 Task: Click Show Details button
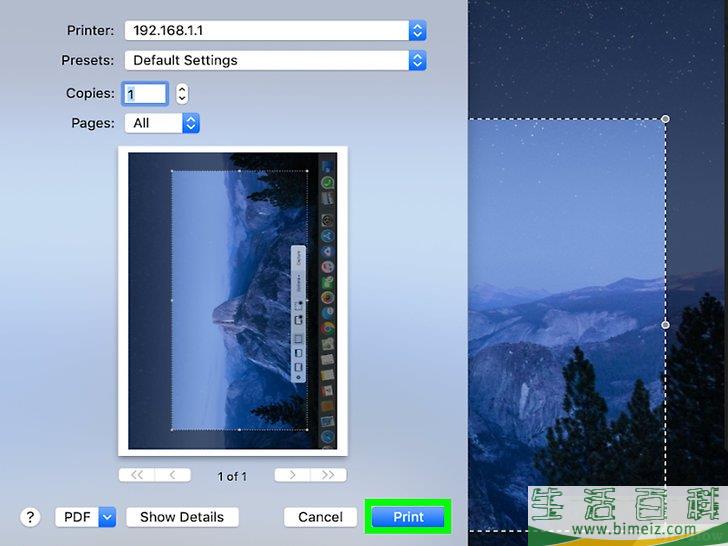point(182,517)
